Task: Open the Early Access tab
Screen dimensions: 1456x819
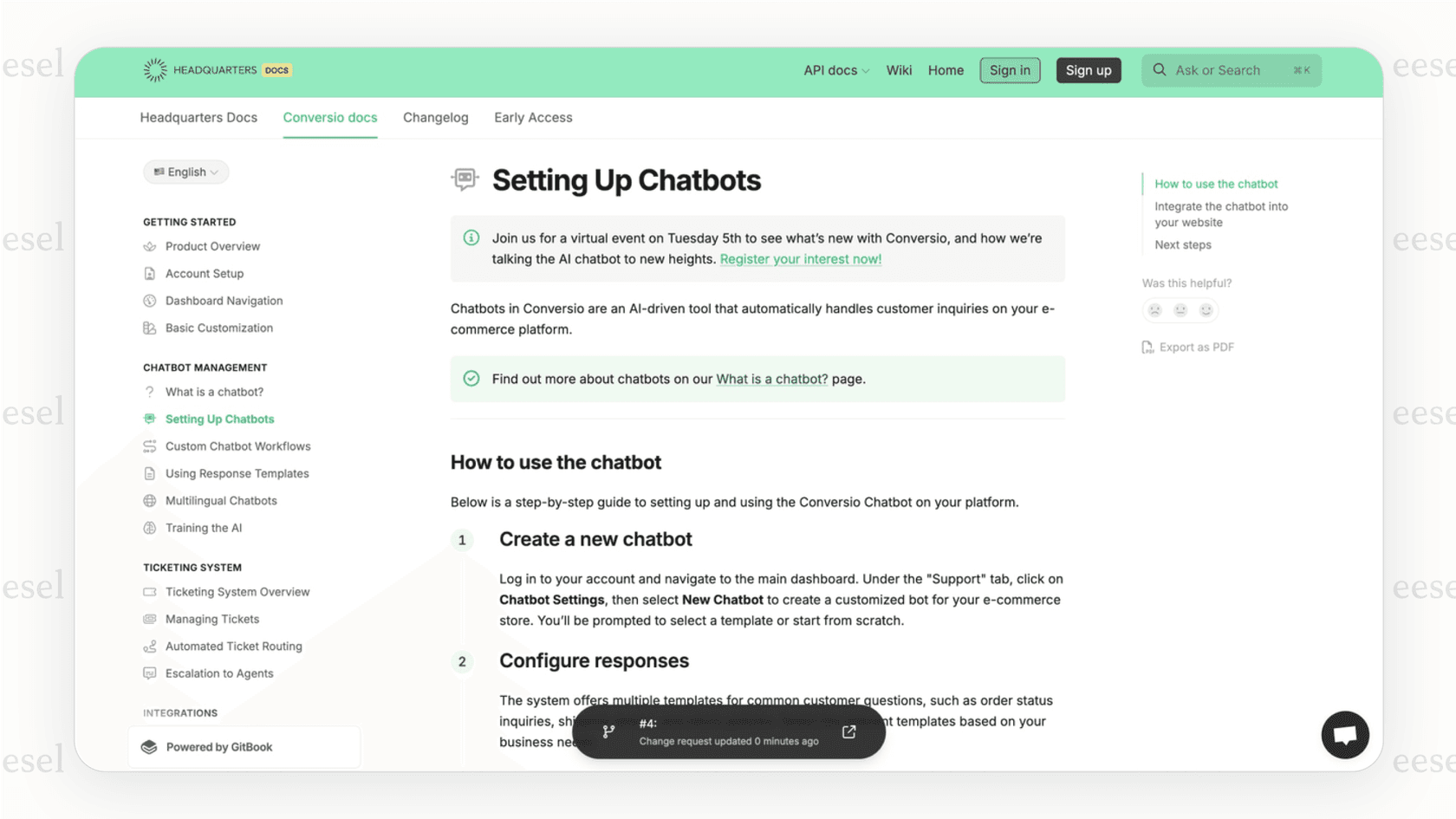Action: 533,117
